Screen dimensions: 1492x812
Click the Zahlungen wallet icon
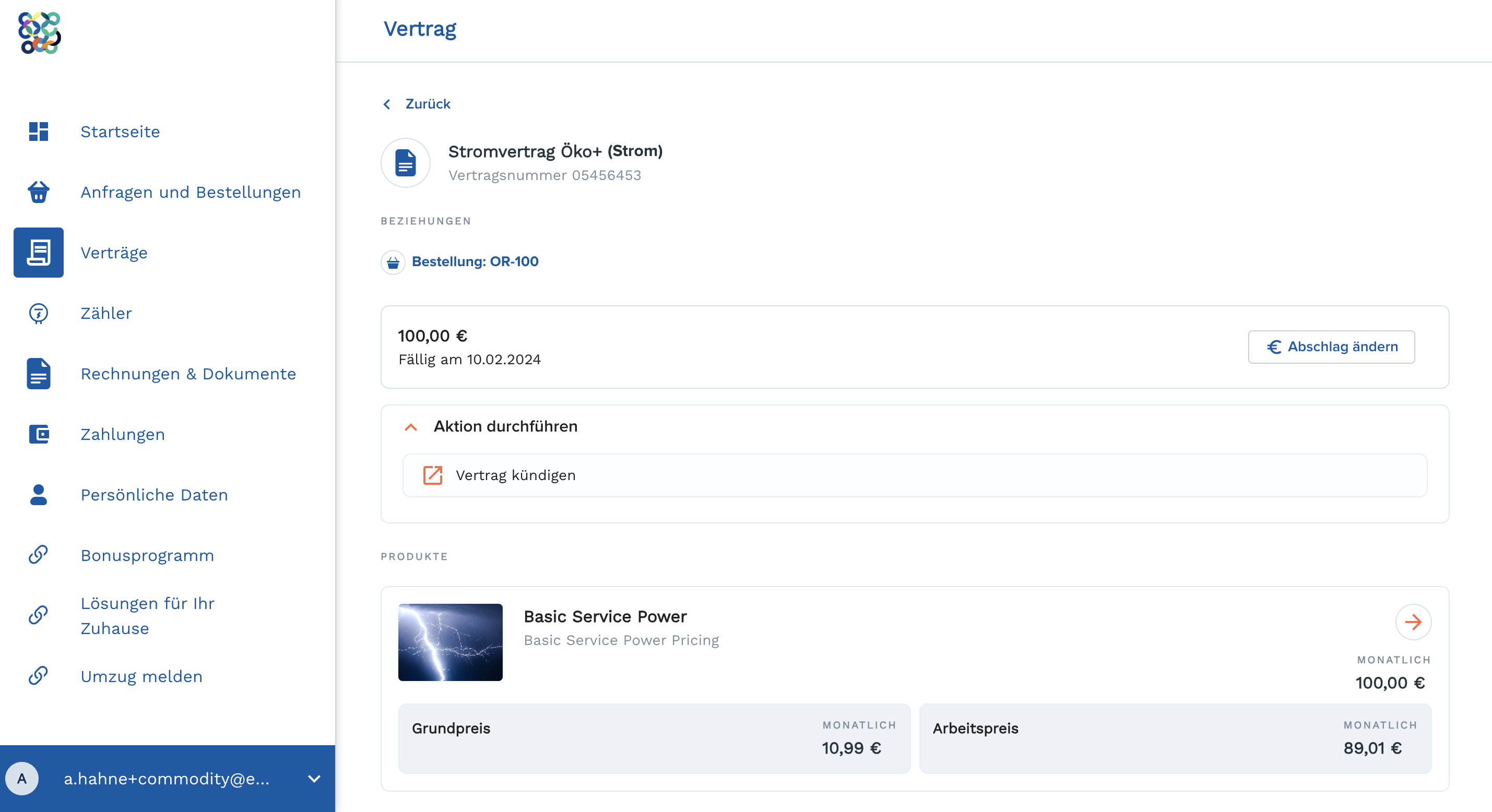(38, 434)
